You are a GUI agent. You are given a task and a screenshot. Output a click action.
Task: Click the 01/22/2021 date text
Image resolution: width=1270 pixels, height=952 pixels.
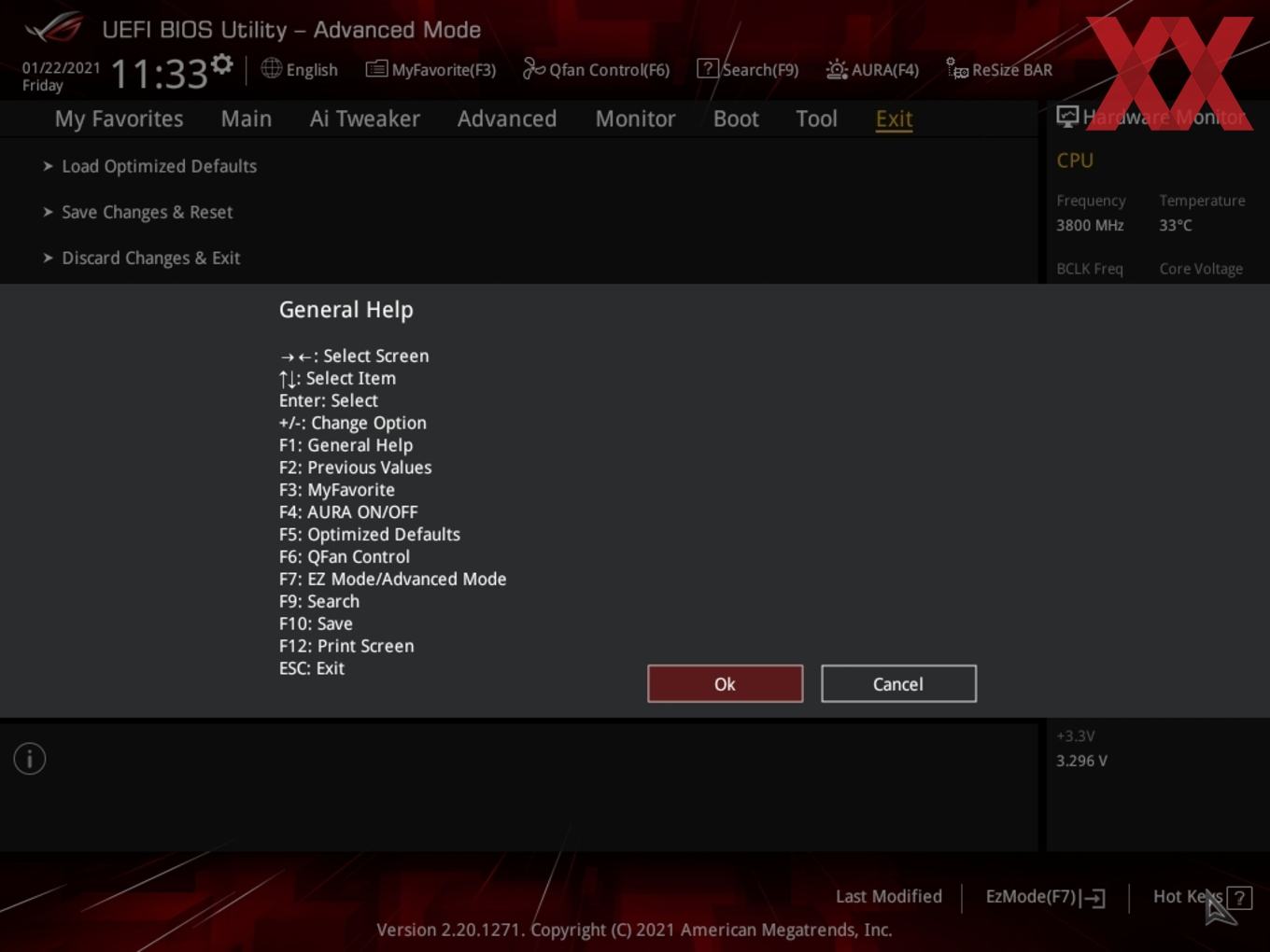[61, 67]
